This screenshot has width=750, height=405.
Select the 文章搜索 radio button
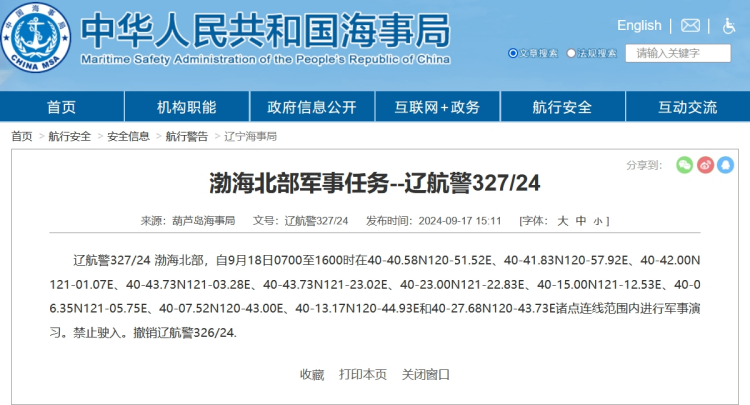tap(513, 53)
